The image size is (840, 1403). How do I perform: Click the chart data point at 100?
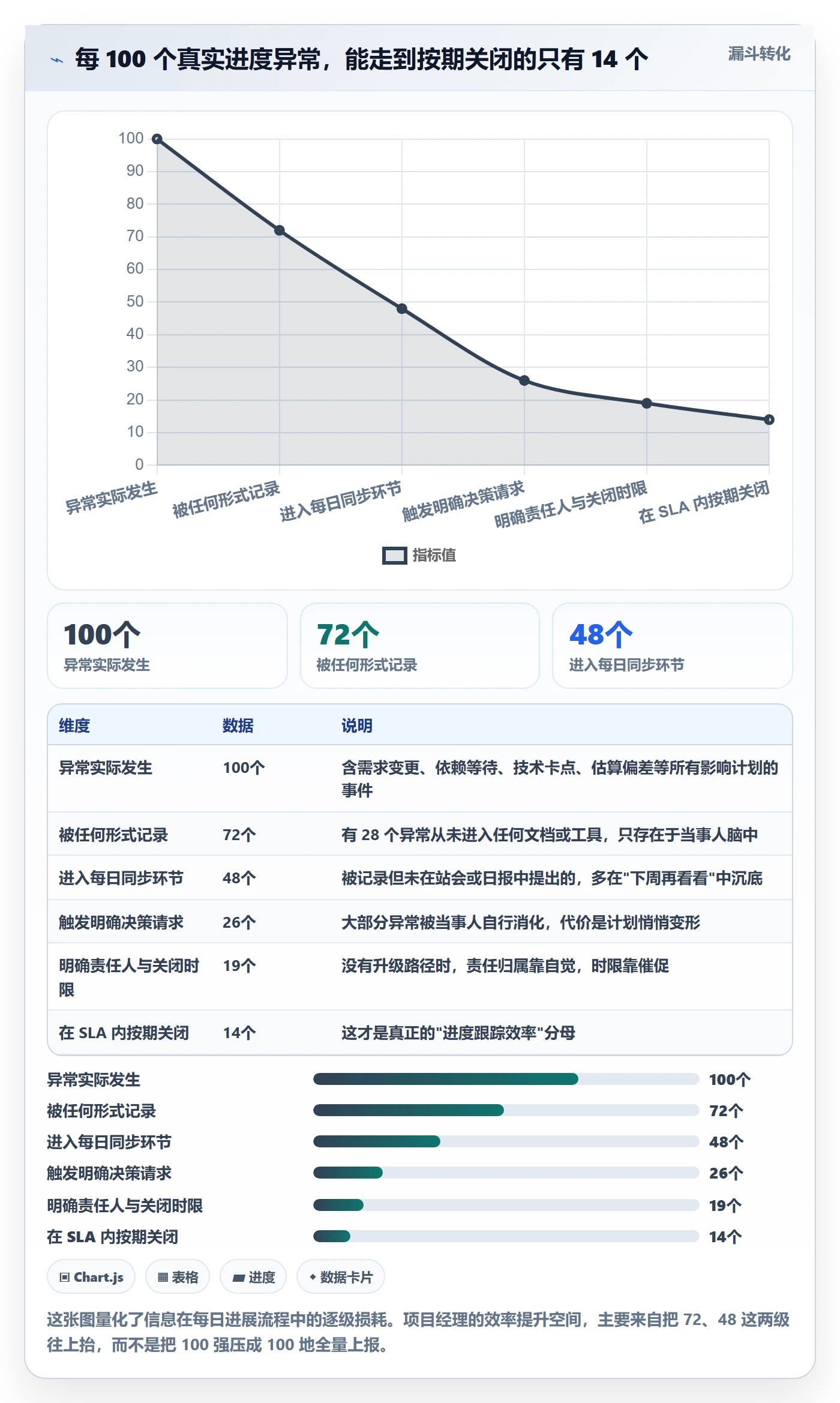[157, 139]
